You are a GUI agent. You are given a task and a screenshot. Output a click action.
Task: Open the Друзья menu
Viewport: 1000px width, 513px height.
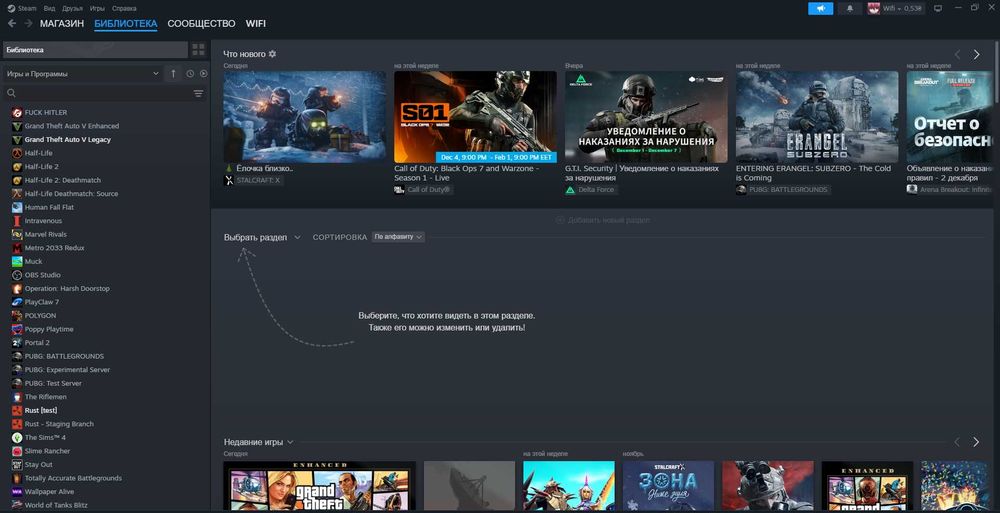click(73, 8)
